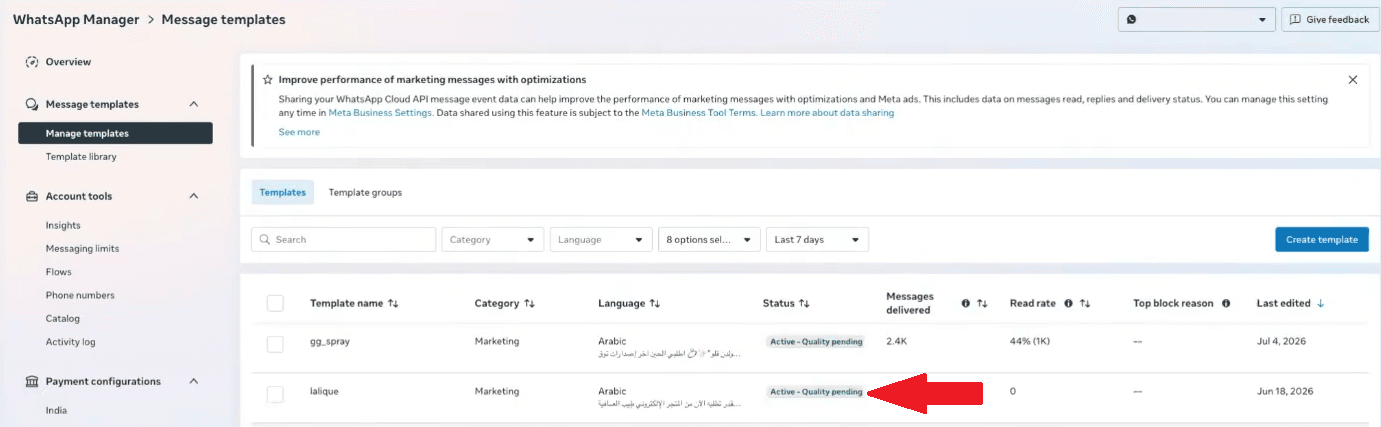Check the lalique row checkbox
The image size is (1381, 427).
coord(275,394)
